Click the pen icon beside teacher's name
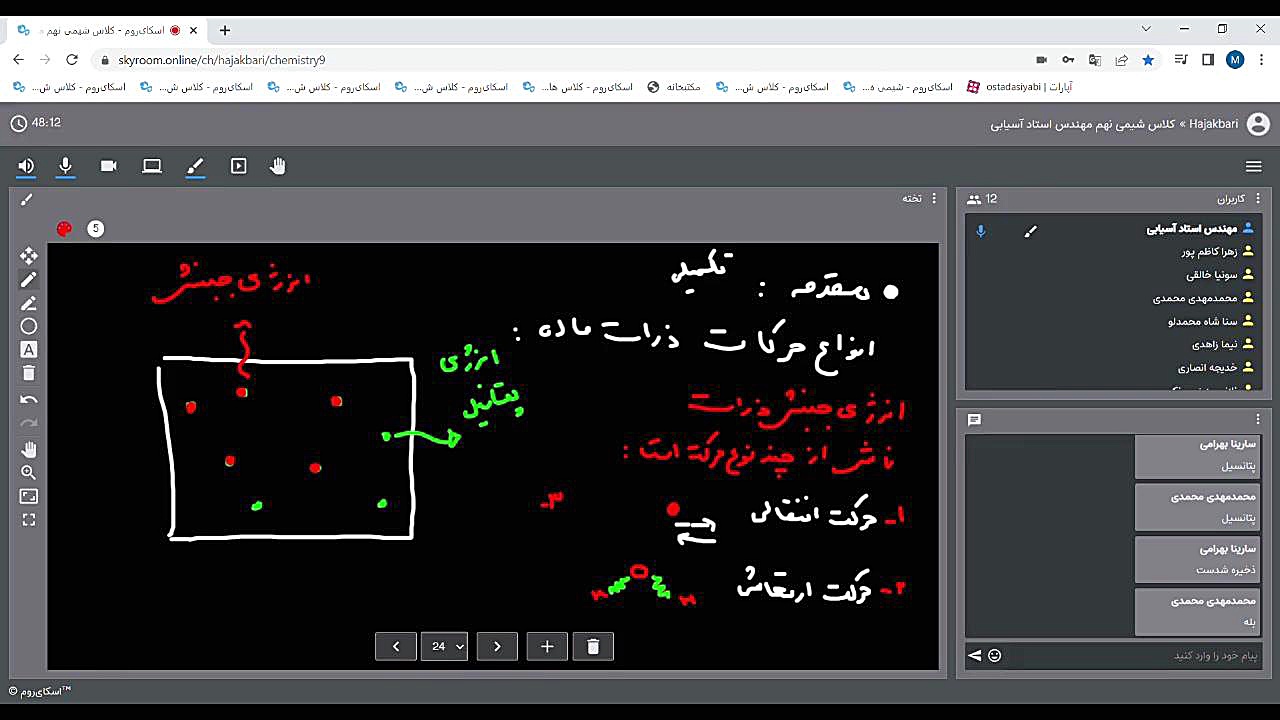The height and width of the screenshot is (720, 1280). [x=1031, y=231]
